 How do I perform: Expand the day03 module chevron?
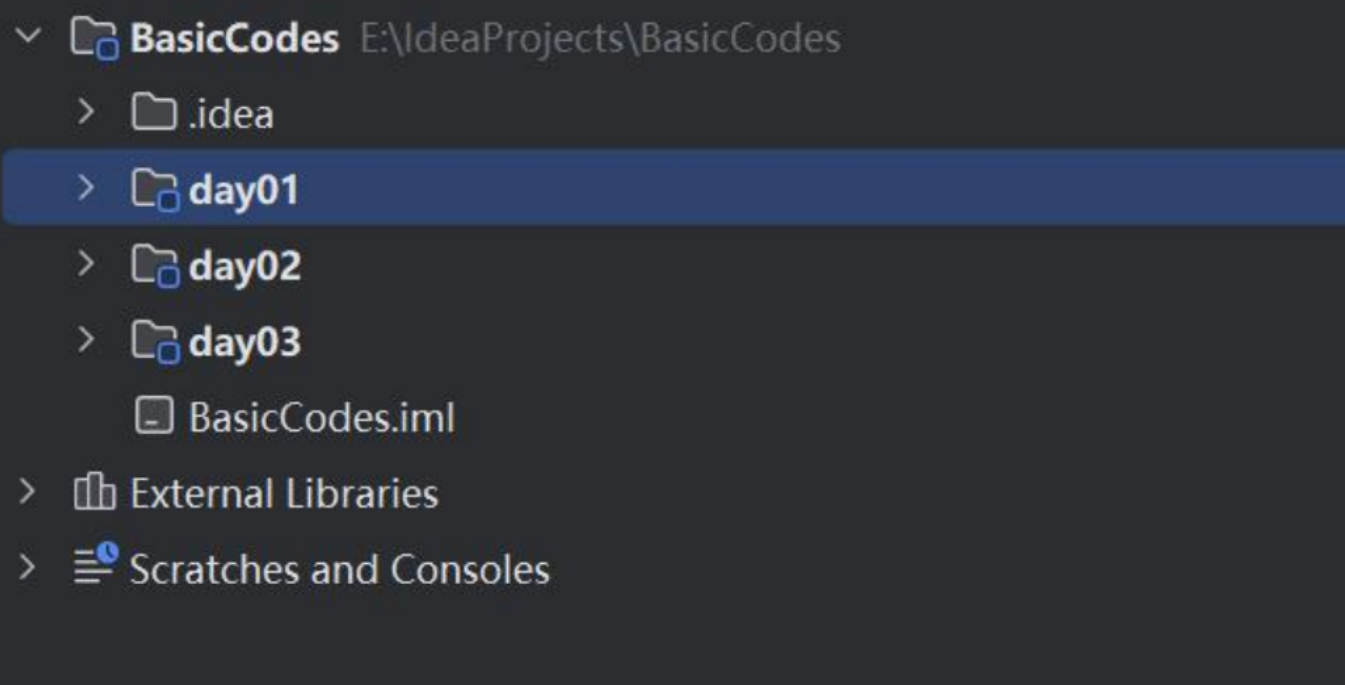tap(86, 340)
